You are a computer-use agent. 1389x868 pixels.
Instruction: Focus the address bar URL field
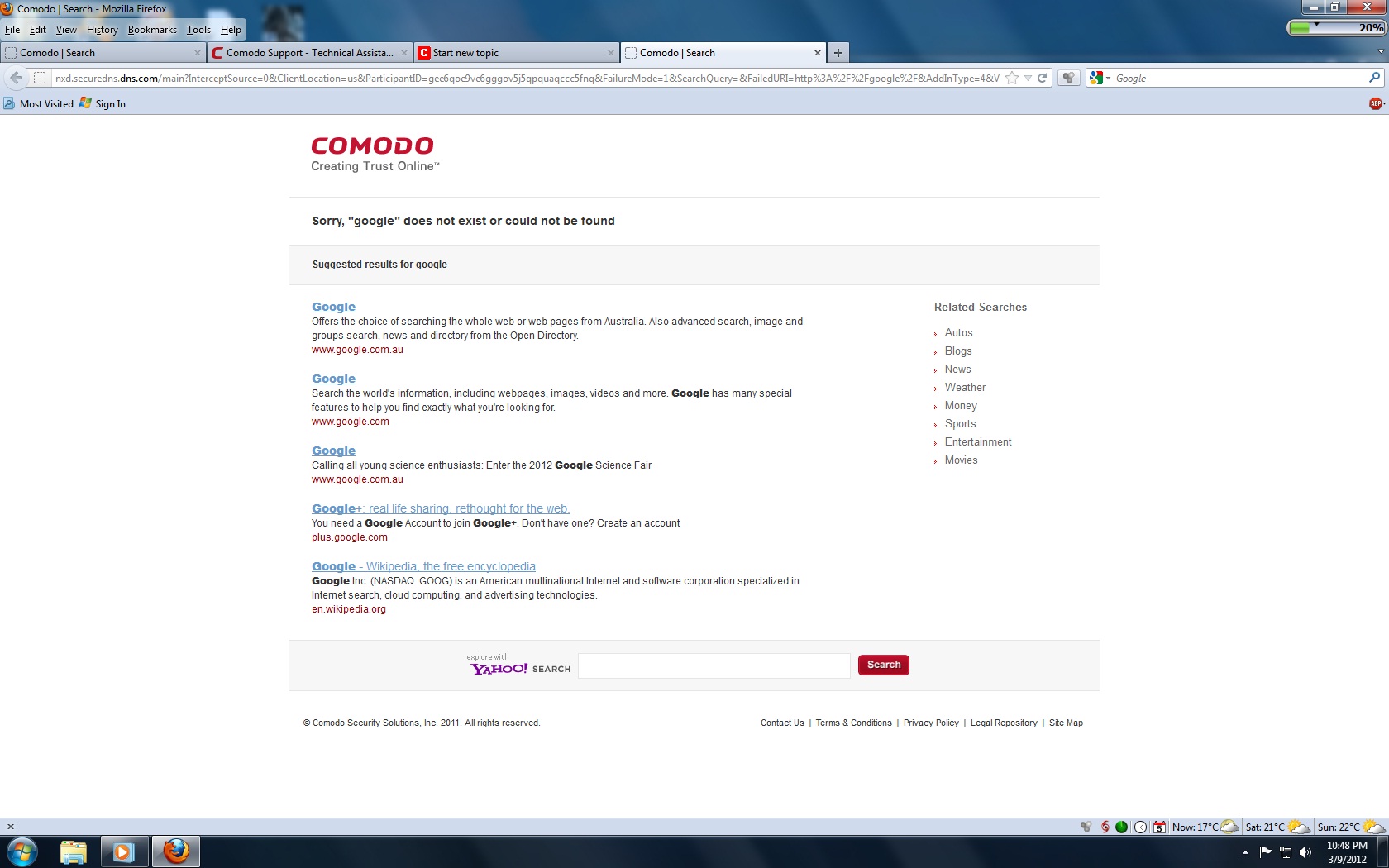527,78
